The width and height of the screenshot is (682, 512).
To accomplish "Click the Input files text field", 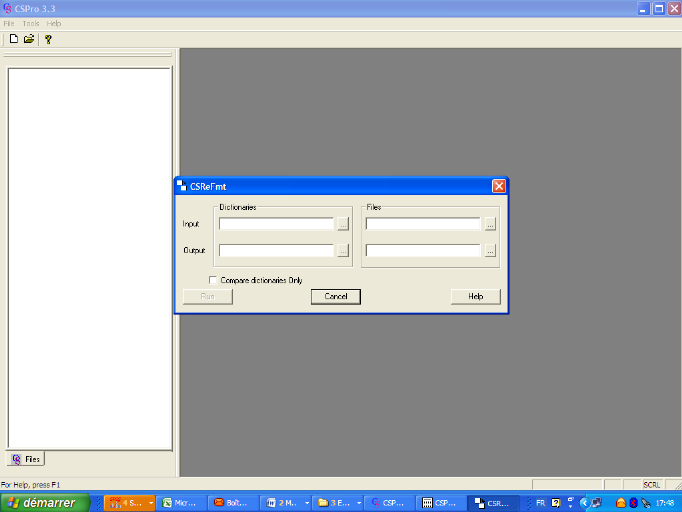I will coord(424,224).
